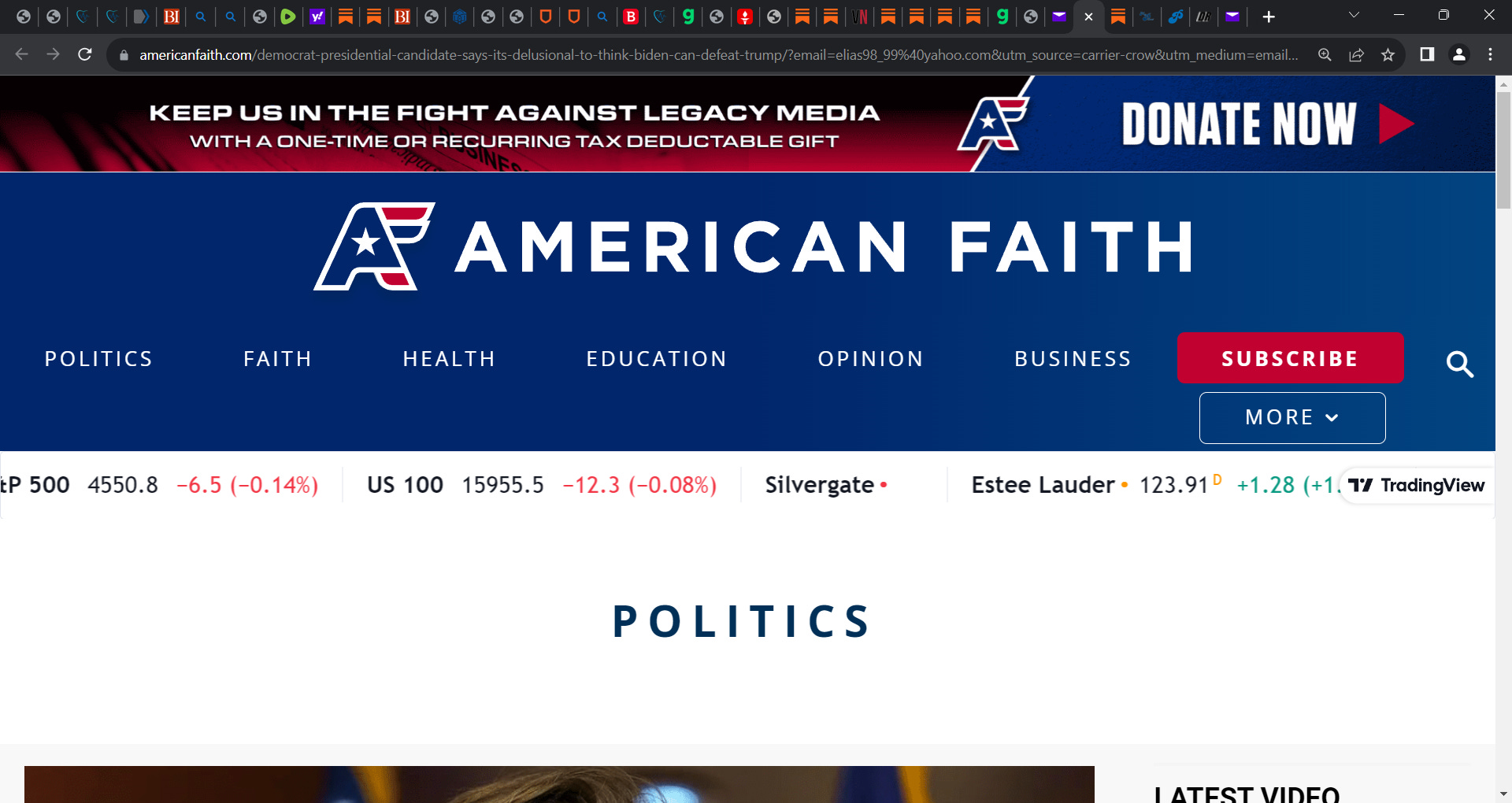1512x803 pixels.
Task: Switch to the blue cube icon tab
Action: point(460,17)
